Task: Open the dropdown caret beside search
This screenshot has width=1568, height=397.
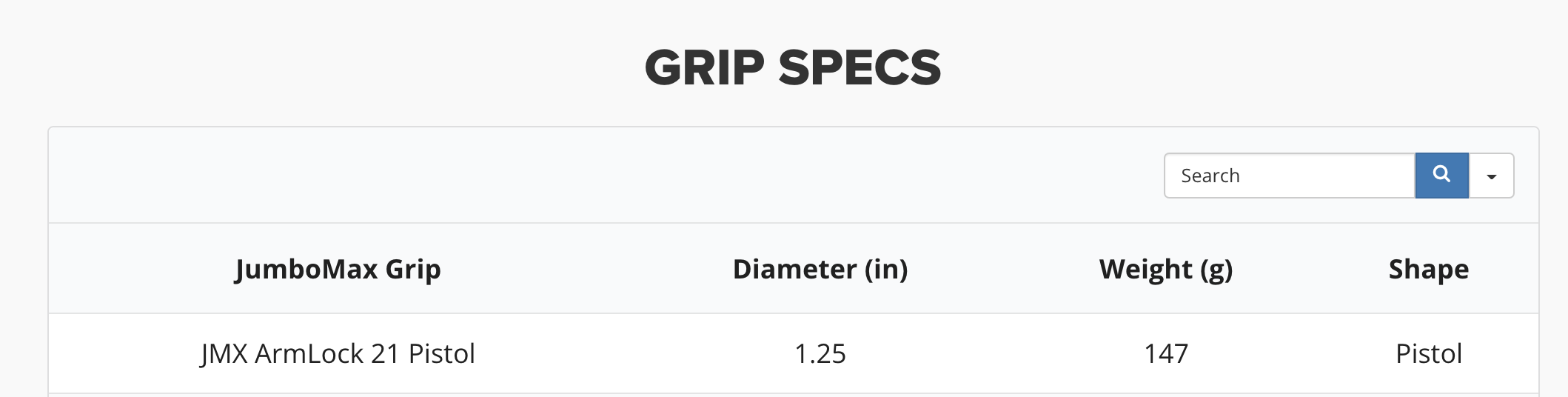Action: 1491,176
